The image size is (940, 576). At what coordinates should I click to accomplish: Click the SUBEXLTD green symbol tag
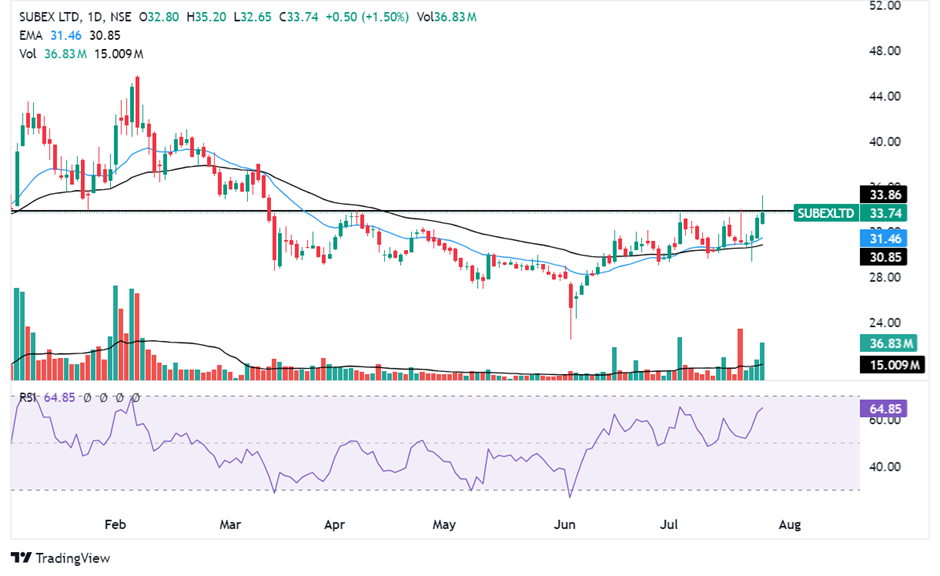click(825, 213)
